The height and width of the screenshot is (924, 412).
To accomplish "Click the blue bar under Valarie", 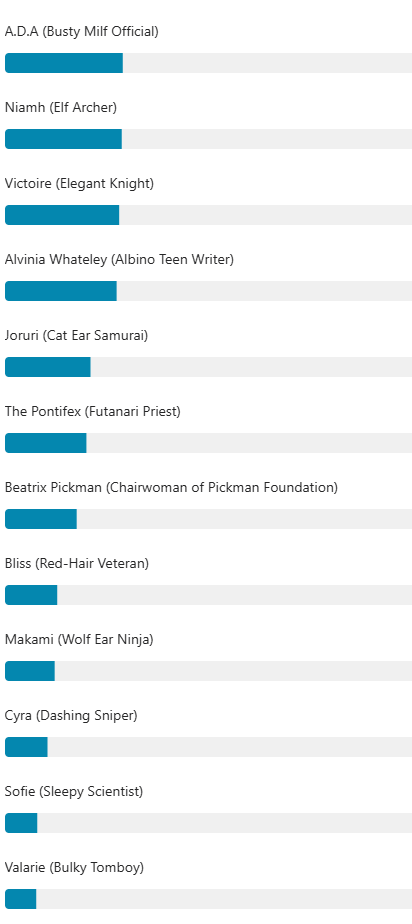I will coord(21,899).
